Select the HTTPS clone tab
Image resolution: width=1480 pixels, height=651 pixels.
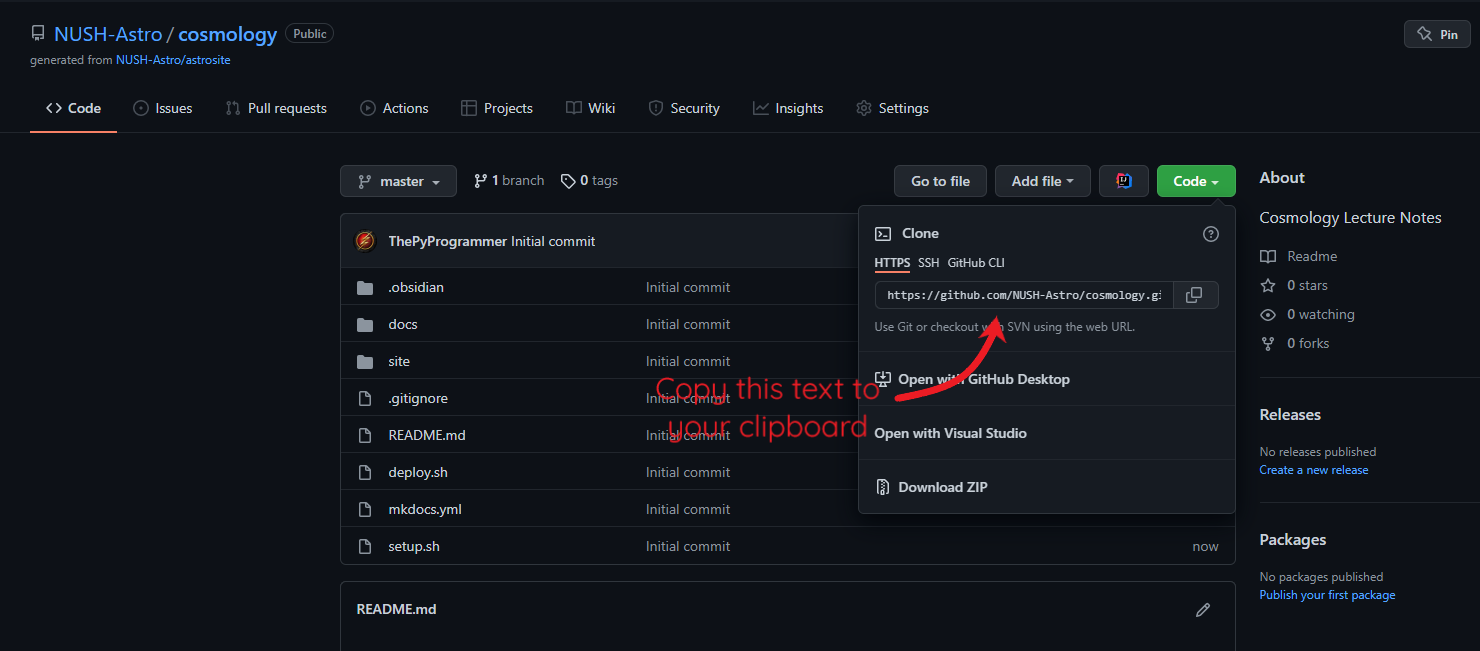point(892,263)
